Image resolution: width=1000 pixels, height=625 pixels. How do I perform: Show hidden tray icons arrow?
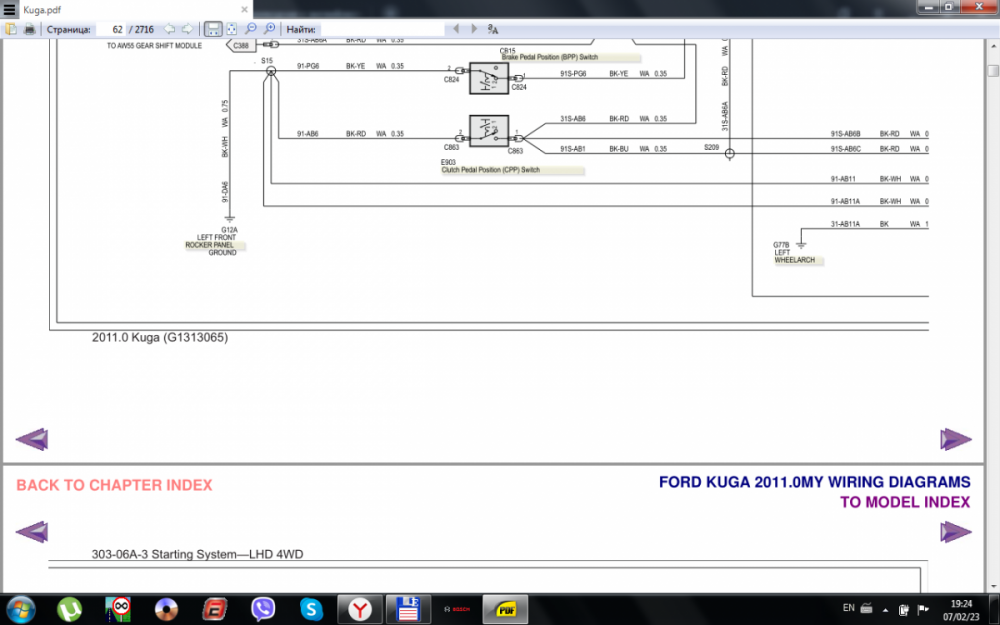[x=885, y=609]
